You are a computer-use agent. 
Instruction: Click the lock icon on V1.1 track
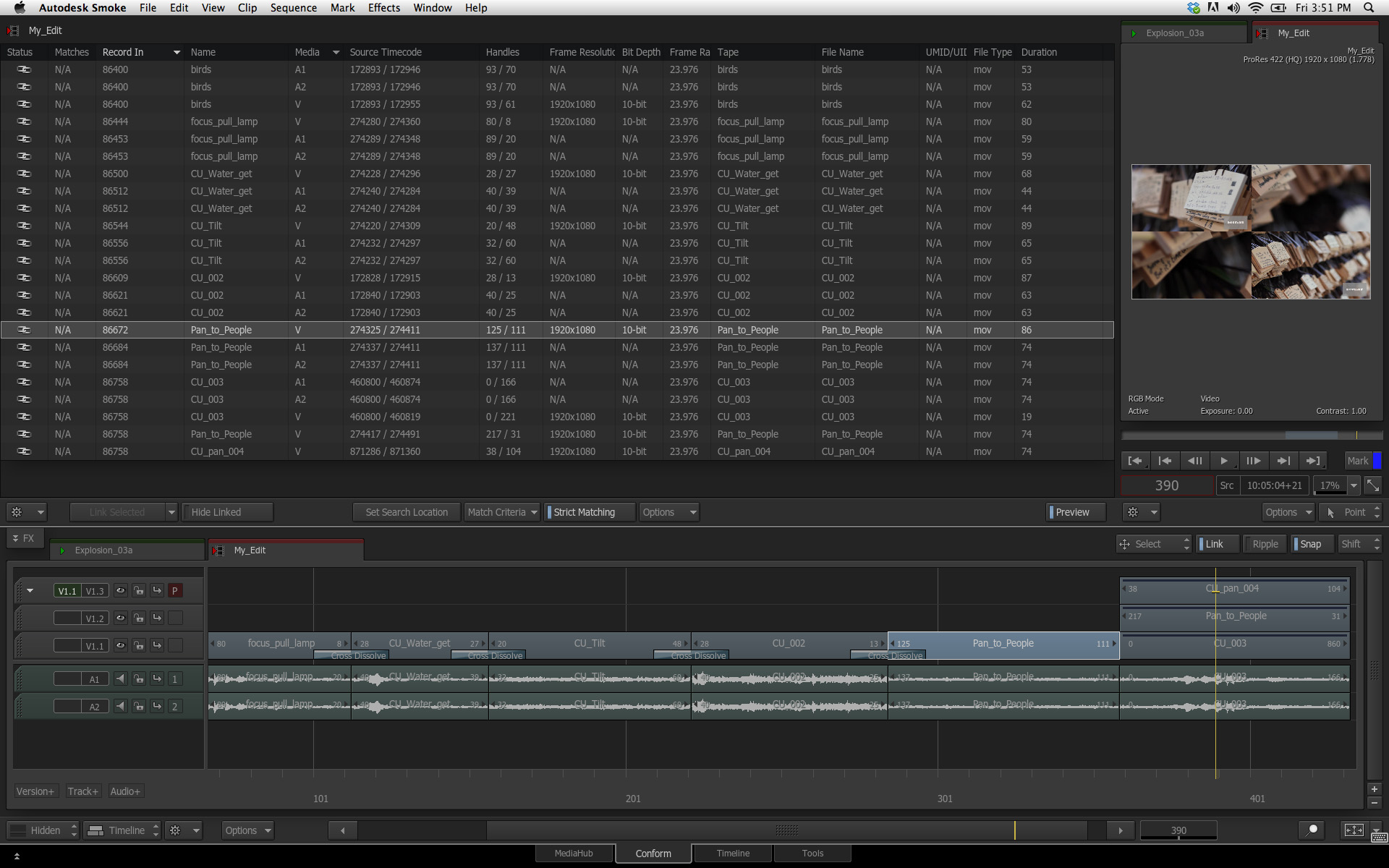click(x=138, y=645)
